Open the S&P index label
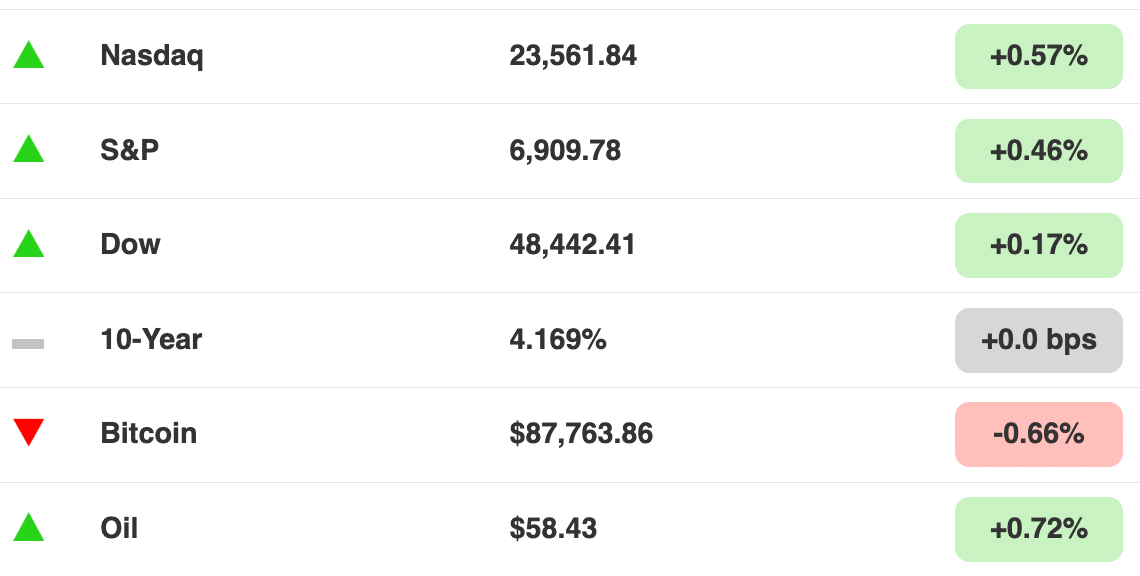1140x576 pixels. pyautogui.click(x=129, y=150)
